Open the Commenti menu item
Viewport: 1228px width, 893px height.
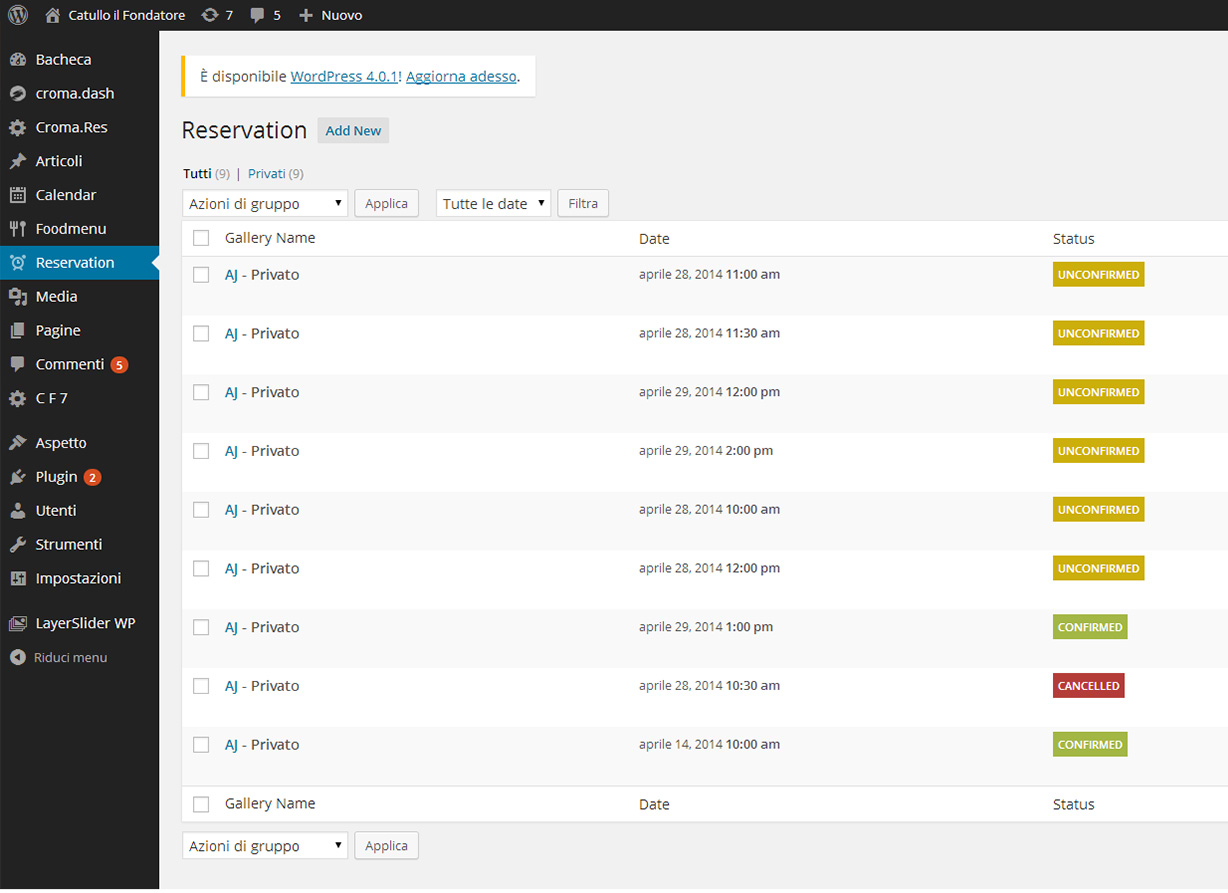(x=70, y=364)
